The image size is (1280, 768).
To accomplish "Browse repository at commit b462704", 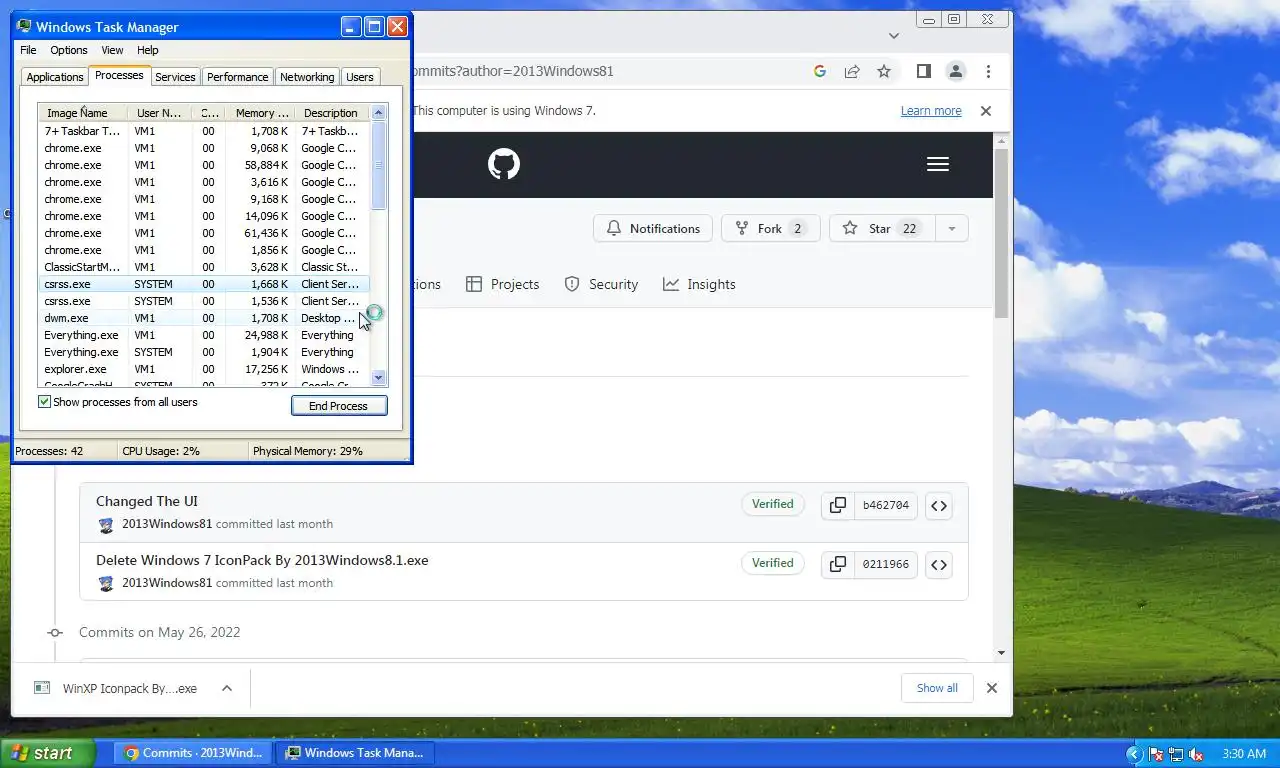I will (939, 505).
